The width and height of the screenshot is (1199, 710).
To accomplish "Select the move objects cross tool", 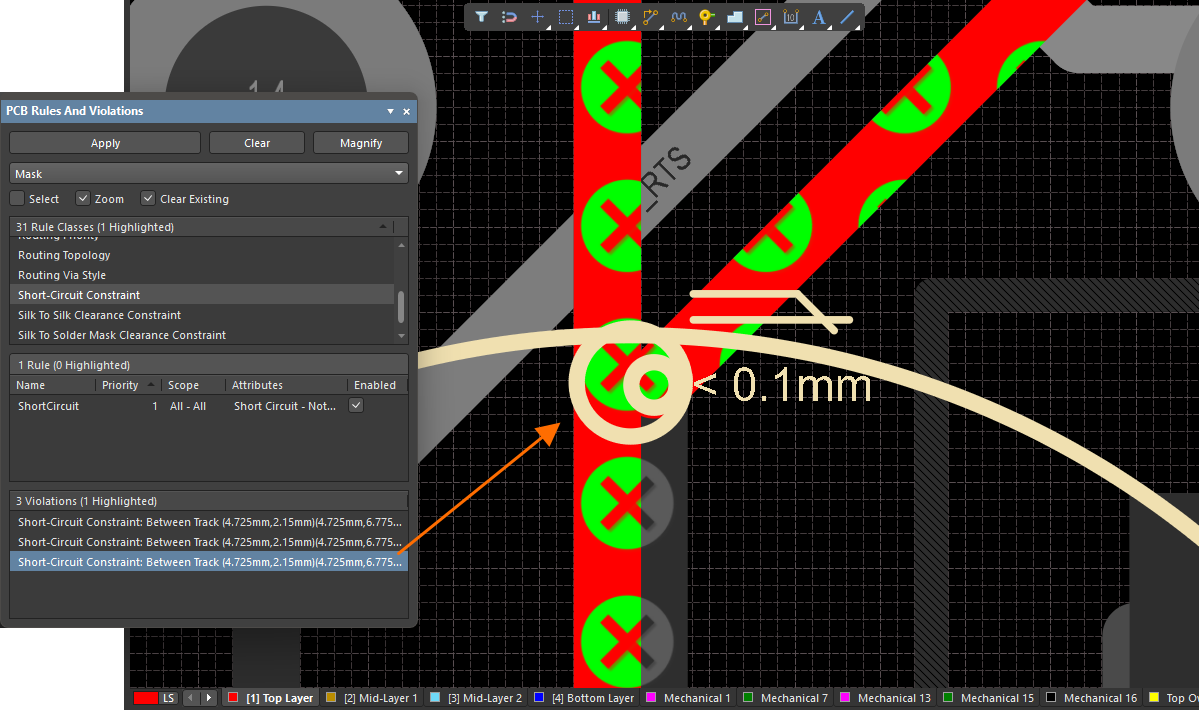I will 538,16.
